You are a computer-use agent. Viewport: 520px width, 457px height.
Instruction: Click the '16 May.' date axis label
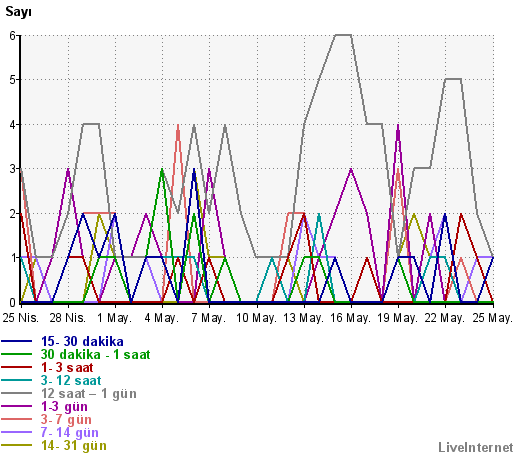(350, 318)
